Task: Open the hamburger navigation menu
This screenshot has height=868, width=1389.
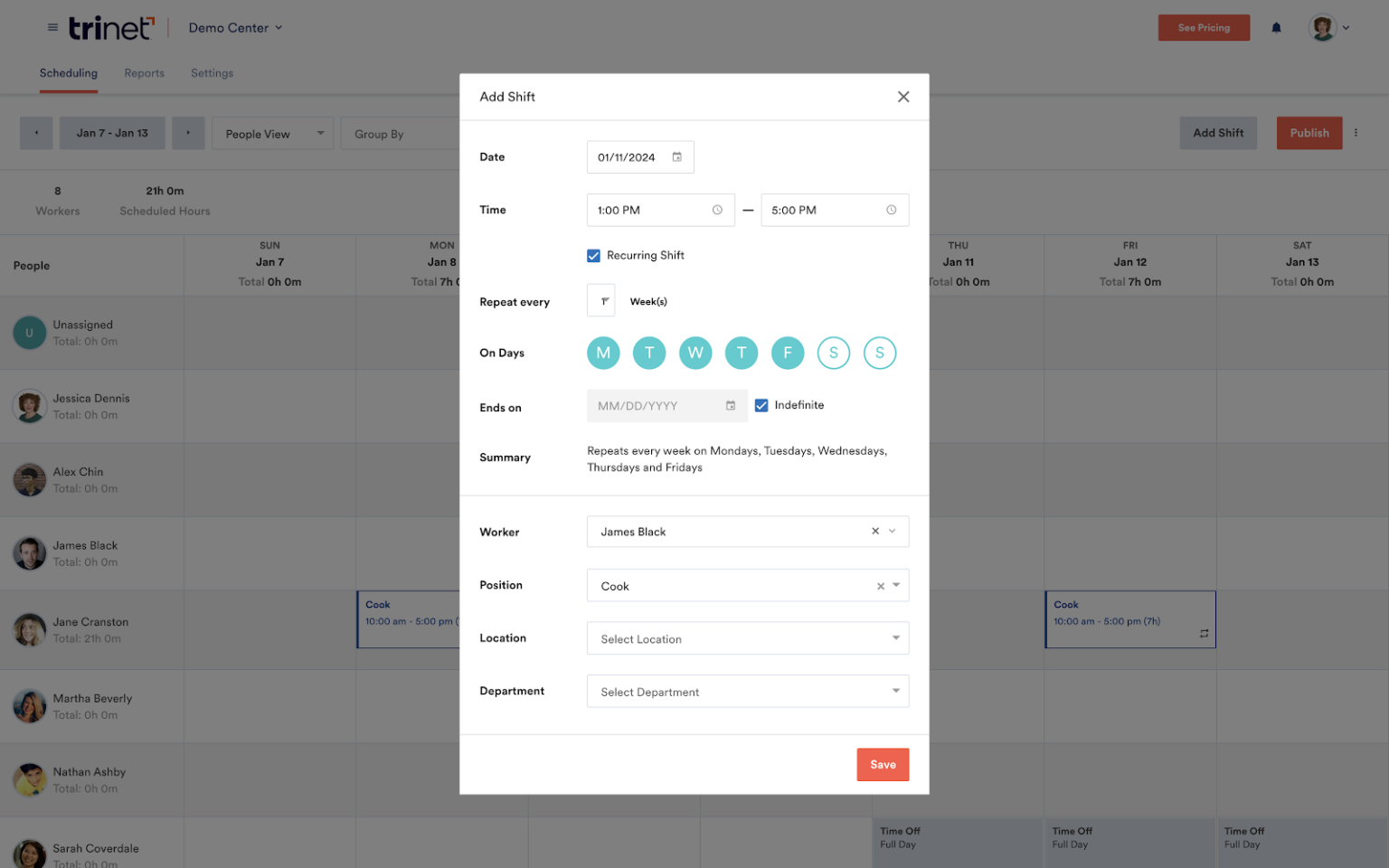Action: pos(52,27)
